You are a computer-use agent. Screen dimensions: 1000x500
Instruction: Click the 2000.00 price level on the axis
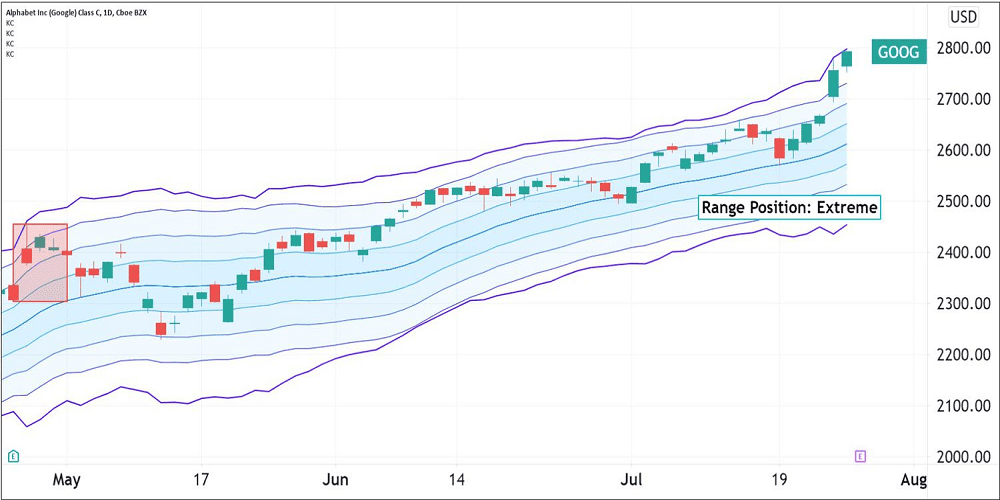coord(966,458)
